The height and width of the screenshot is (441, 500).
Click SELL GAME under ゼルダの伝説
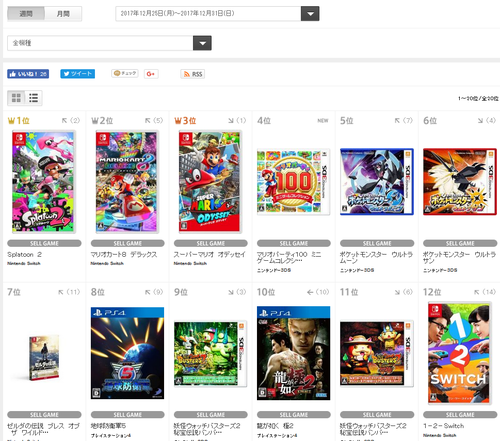44,415
